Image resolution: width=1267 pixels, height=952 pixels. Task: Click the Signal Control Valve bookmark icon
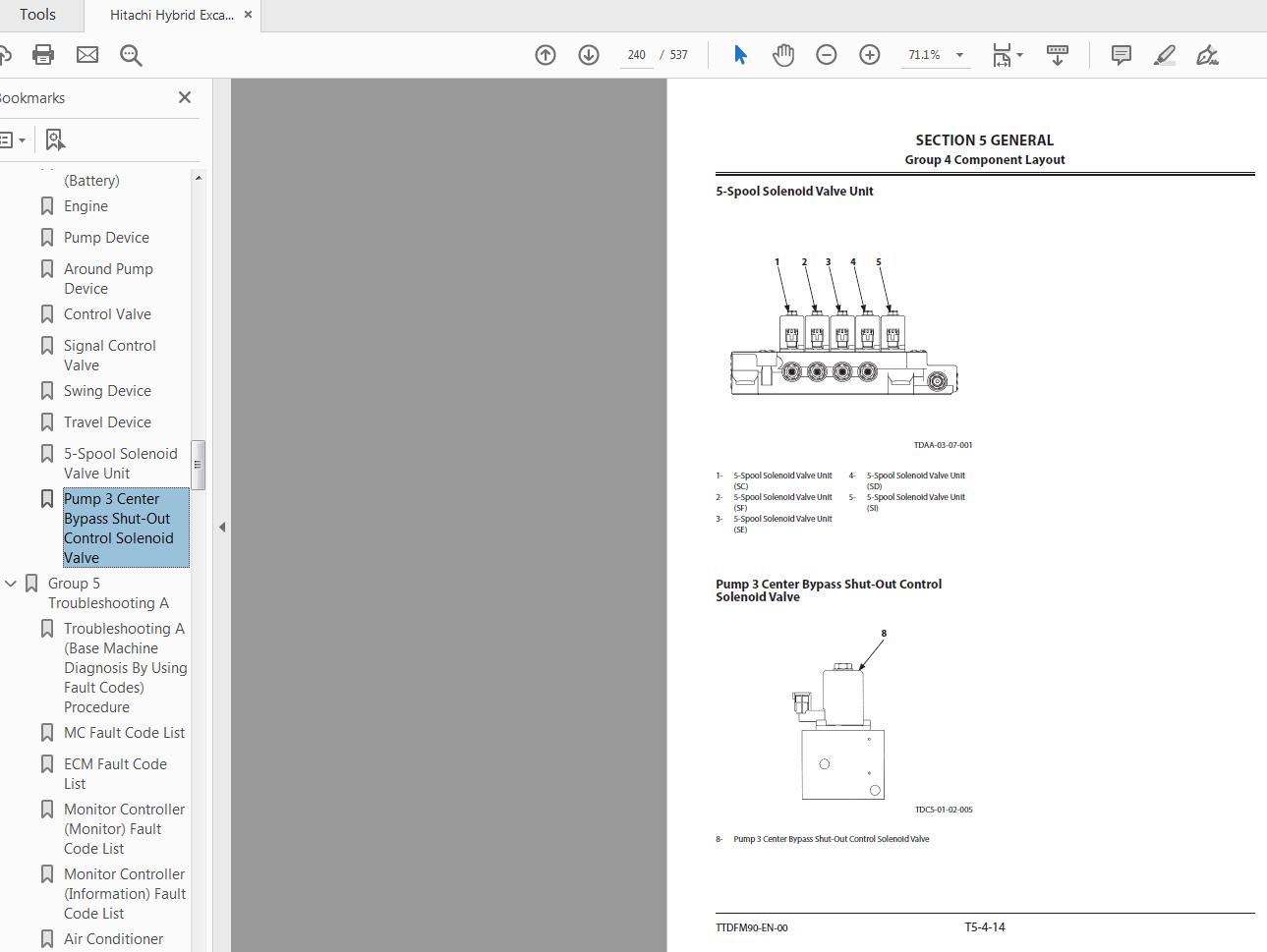[x=46, y=346]
